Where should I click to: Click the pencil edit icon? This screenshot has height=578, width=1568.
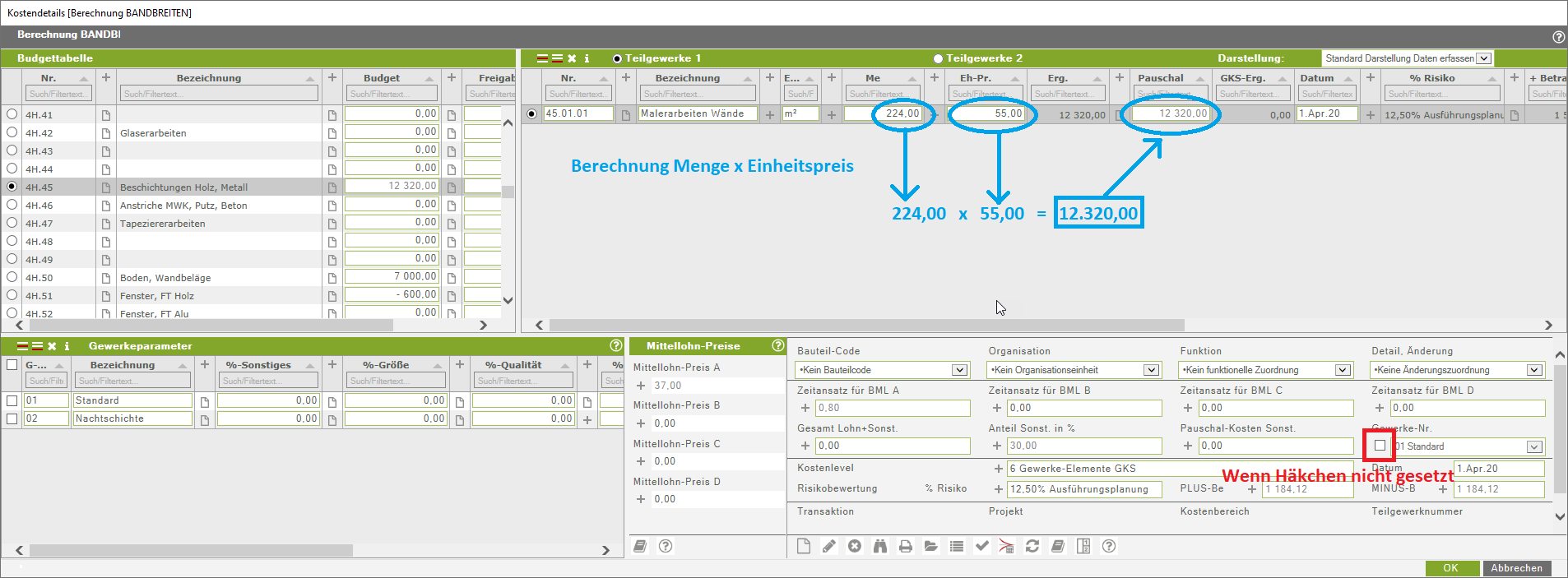coord(828,547)
